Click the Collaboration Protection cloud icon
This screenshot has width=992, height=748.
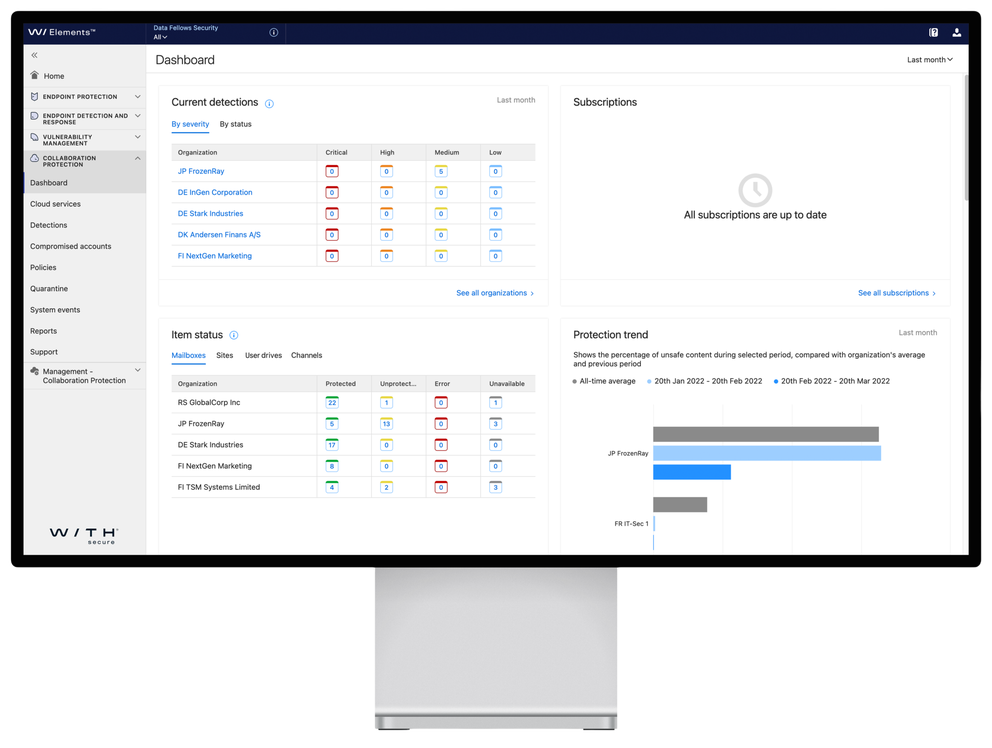point(34,160)
